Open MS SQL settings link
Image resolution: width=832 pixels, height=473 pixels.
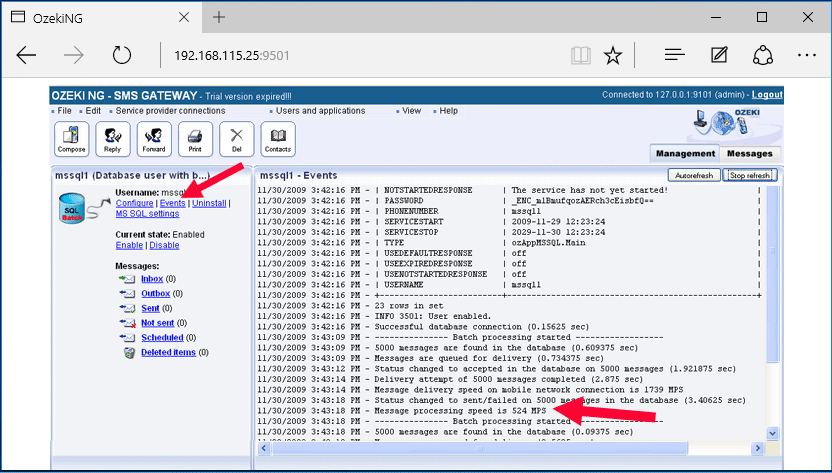pyautogui.click(x=147, y=213)
